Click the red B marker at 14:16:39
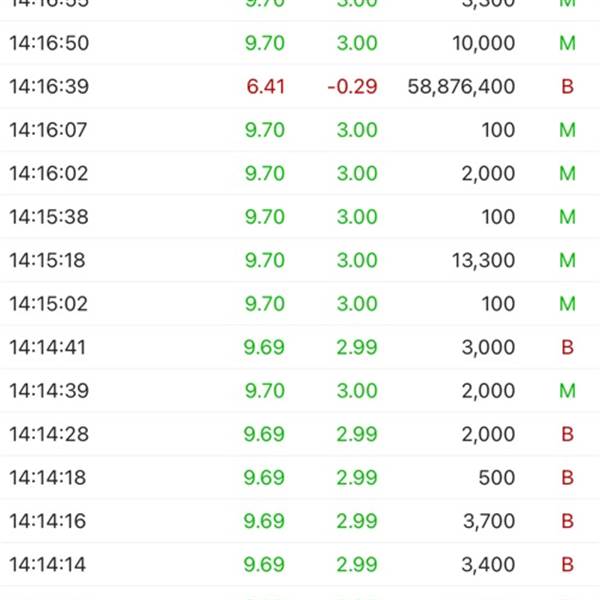Image resolution: width=600 pixels, height=600 pixels. (x=567, y=86)
